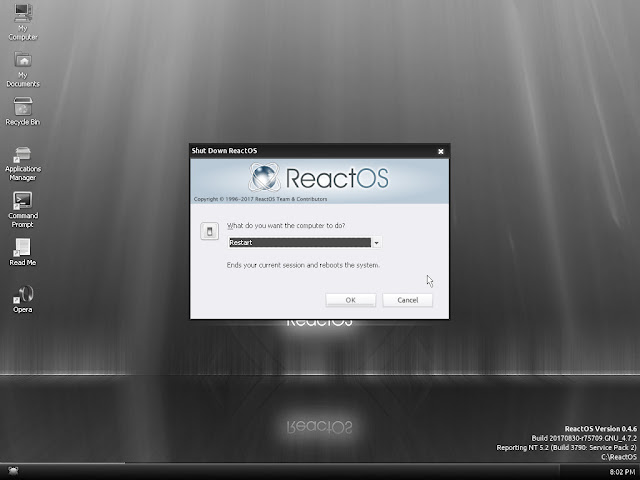Close the Shut Down ReactOS dialog

click(x=441, y=151)
